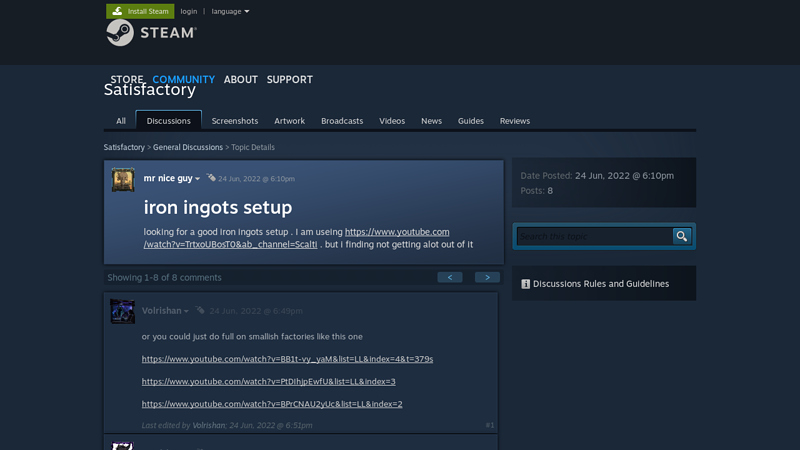Viewport: 800px width, 450px height.
Task: Click the search magnifier icon
Action: pyautogui.click(x=682, y=236)
